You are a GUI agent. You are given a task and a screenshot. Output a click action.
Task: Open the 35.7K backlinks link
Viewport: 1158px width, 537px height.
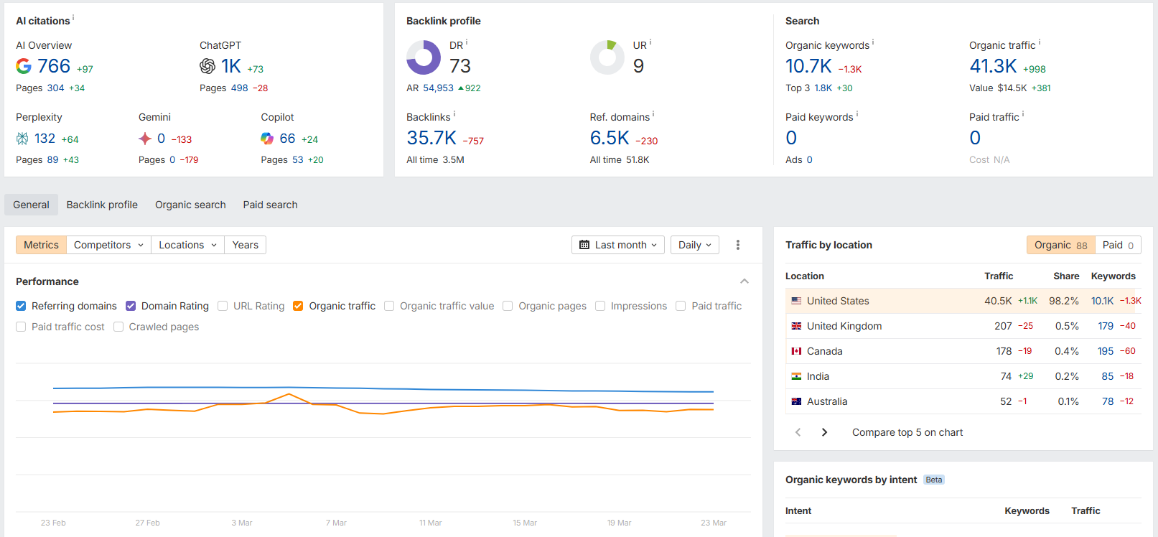tap(431, 138)
